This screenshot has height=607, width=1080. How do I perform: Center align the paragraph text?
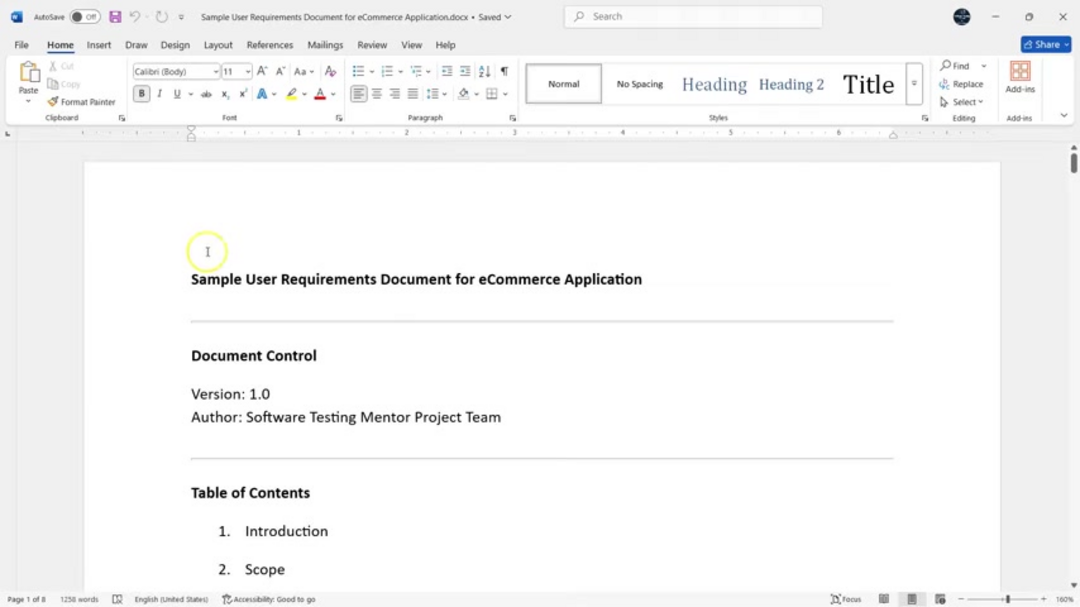(377, 94)
